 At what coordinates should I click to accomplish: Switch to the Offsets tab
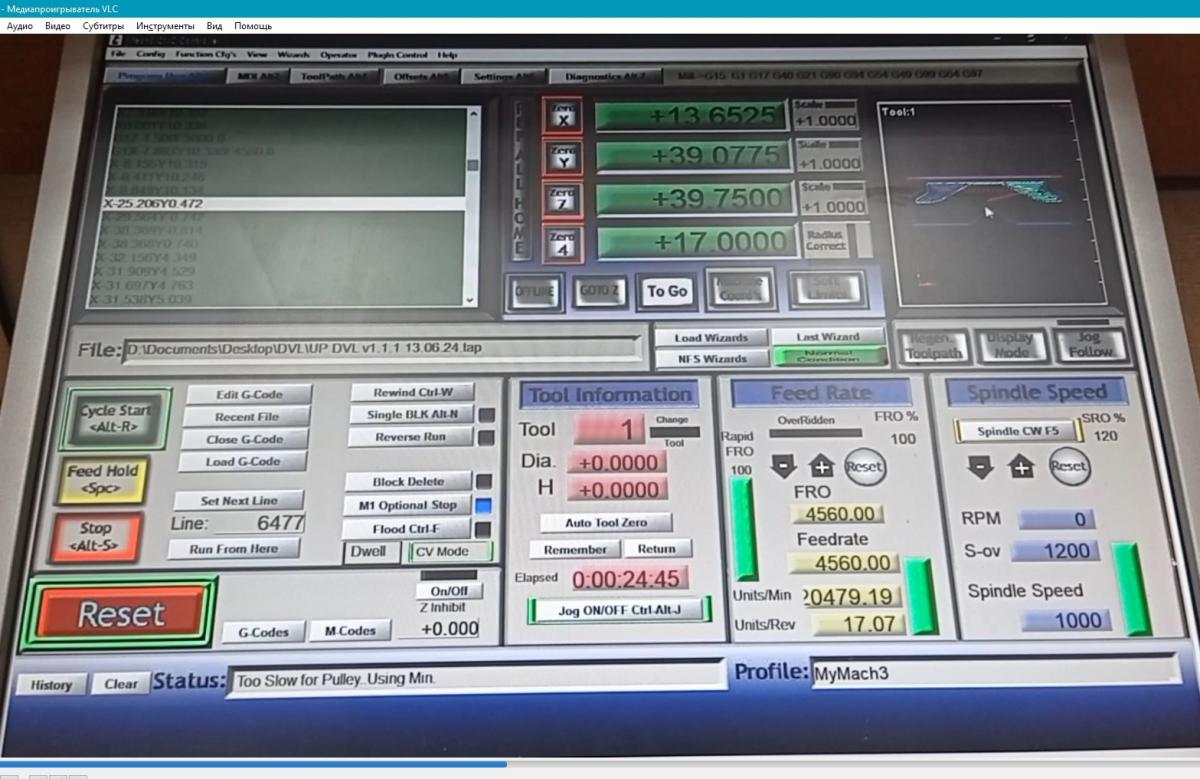pyautogui.click(x=421, y=77)
